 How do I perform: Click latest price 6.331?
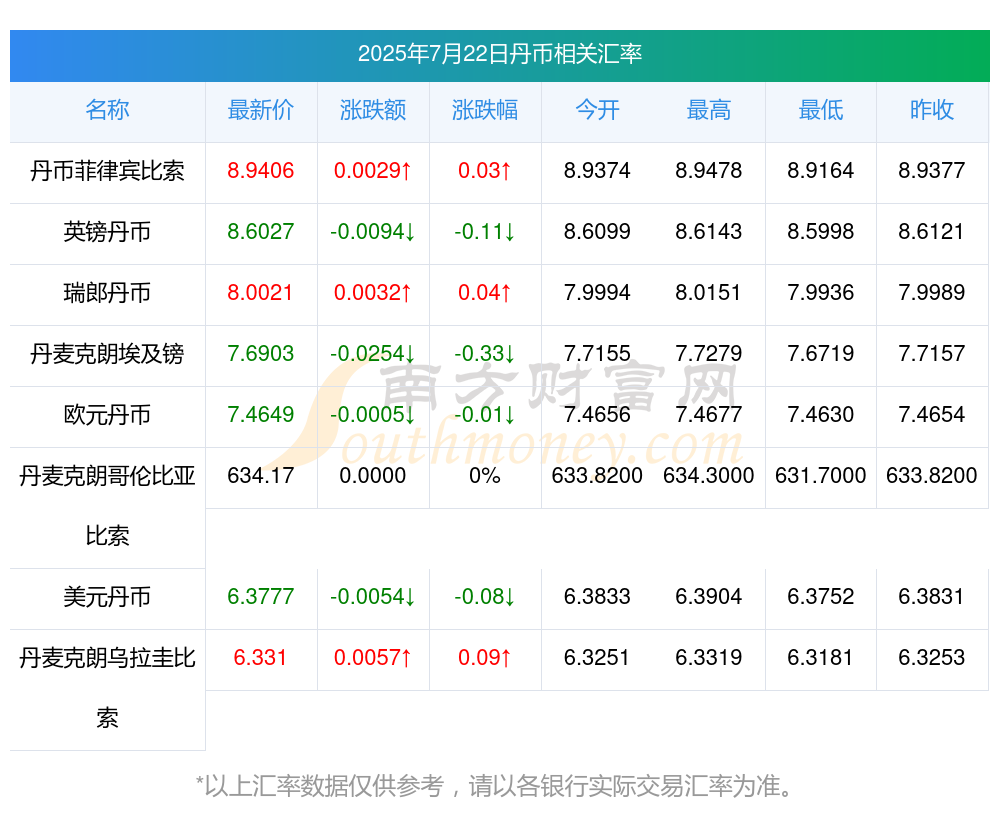pyautogui.click(x=260, y=657)
